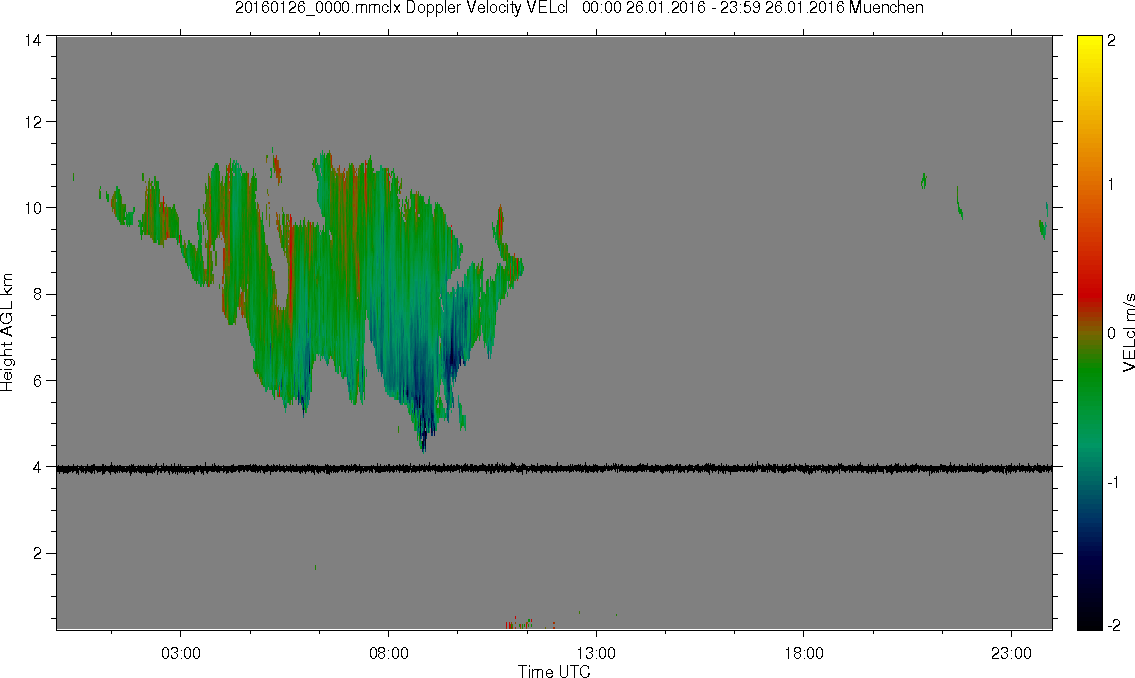Click the black noisy line at 4 km

(554, 469)
